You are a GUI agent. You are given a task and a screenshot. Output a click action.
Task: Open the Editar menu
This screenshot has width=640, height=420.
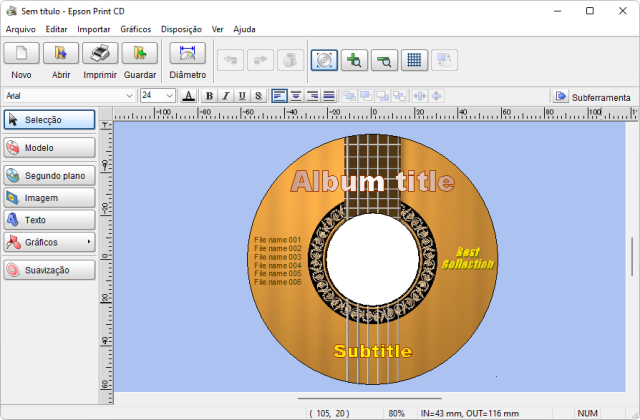point(56,29)
